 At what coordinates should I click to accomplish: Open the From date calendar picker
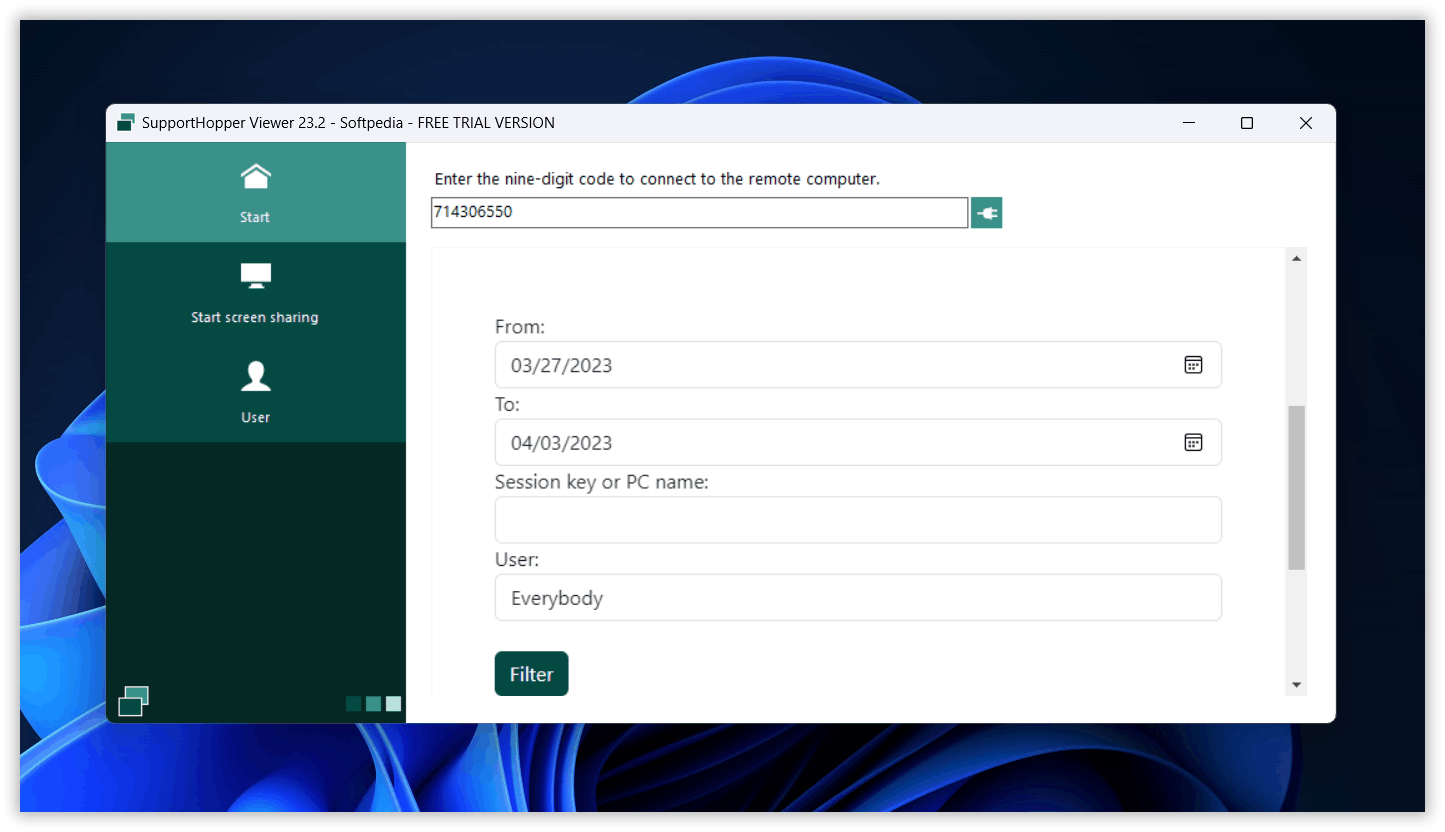(1193, 365)
